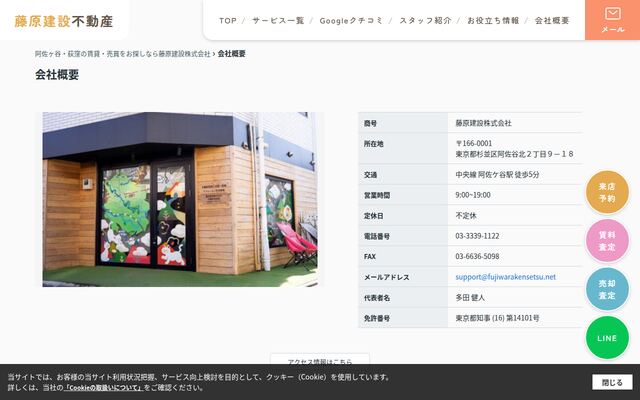Open the サービス一覧 menu item
Image resolution: width=640 pixels, height=400 pixels.
(278, 20)
